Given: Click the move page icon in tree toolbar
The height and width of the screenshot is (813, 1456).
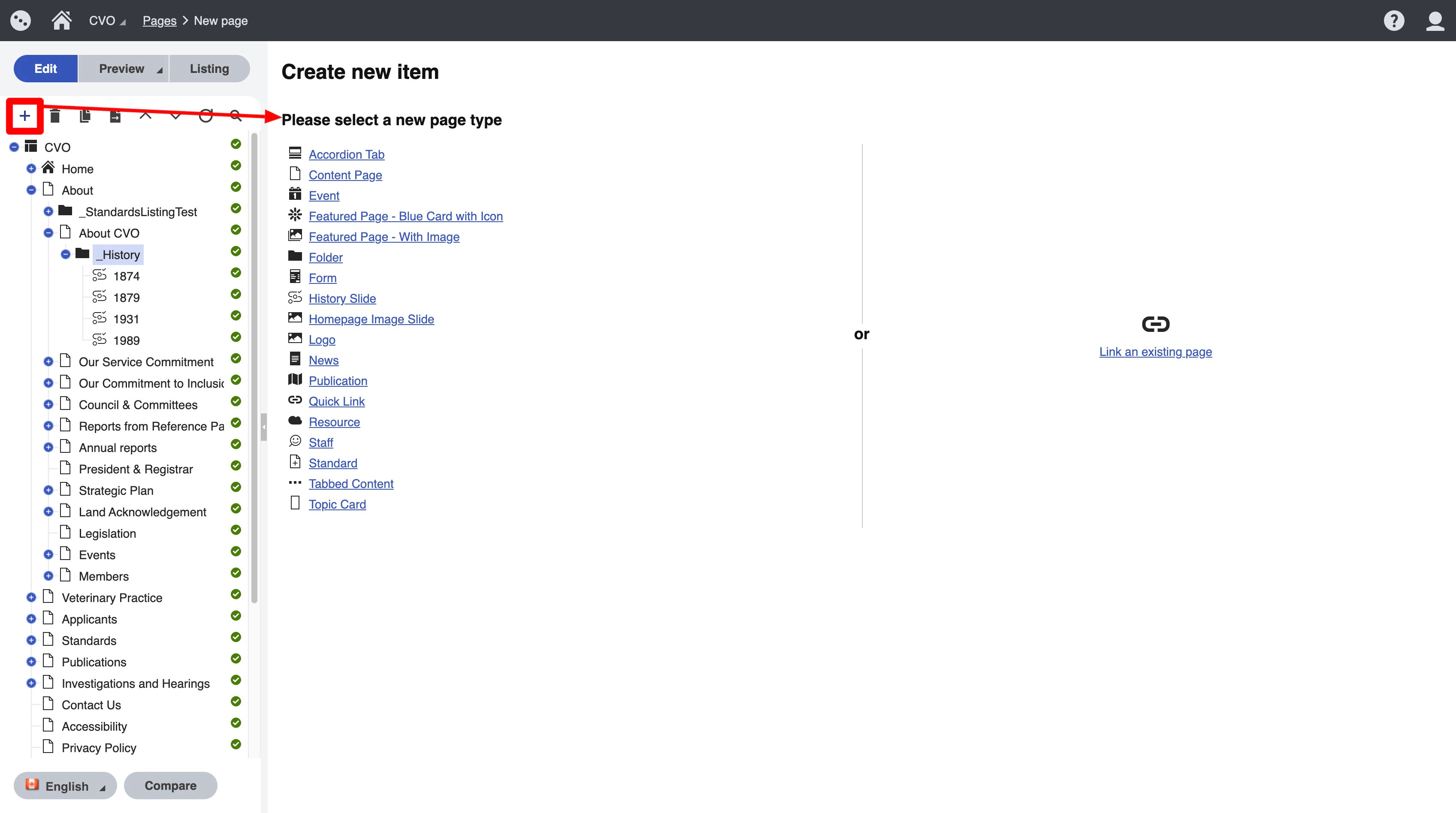Looking at the screenshot, I should point(115,116).
